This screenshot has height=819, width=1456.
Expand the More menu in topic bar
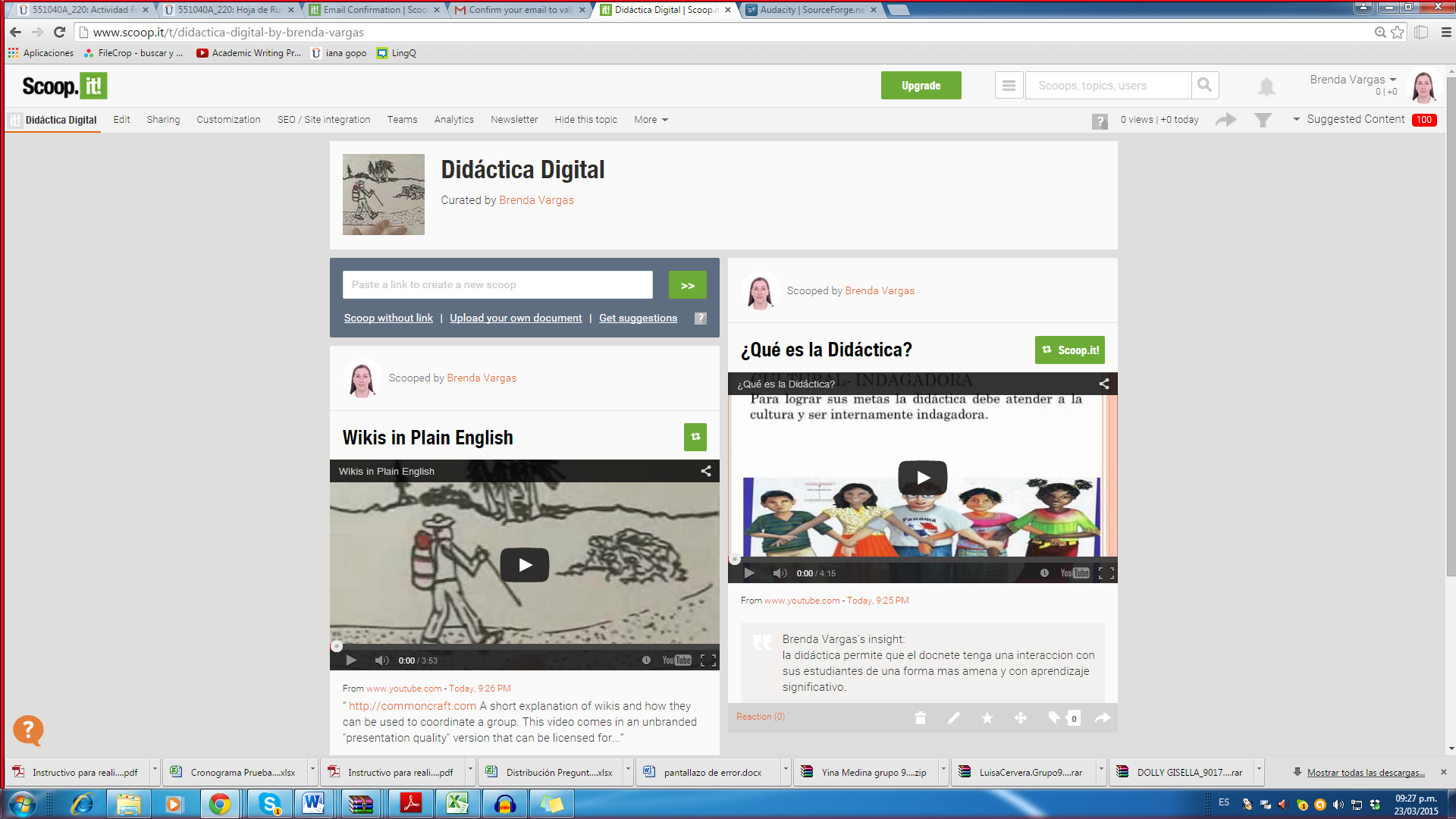tap(651, 120)
